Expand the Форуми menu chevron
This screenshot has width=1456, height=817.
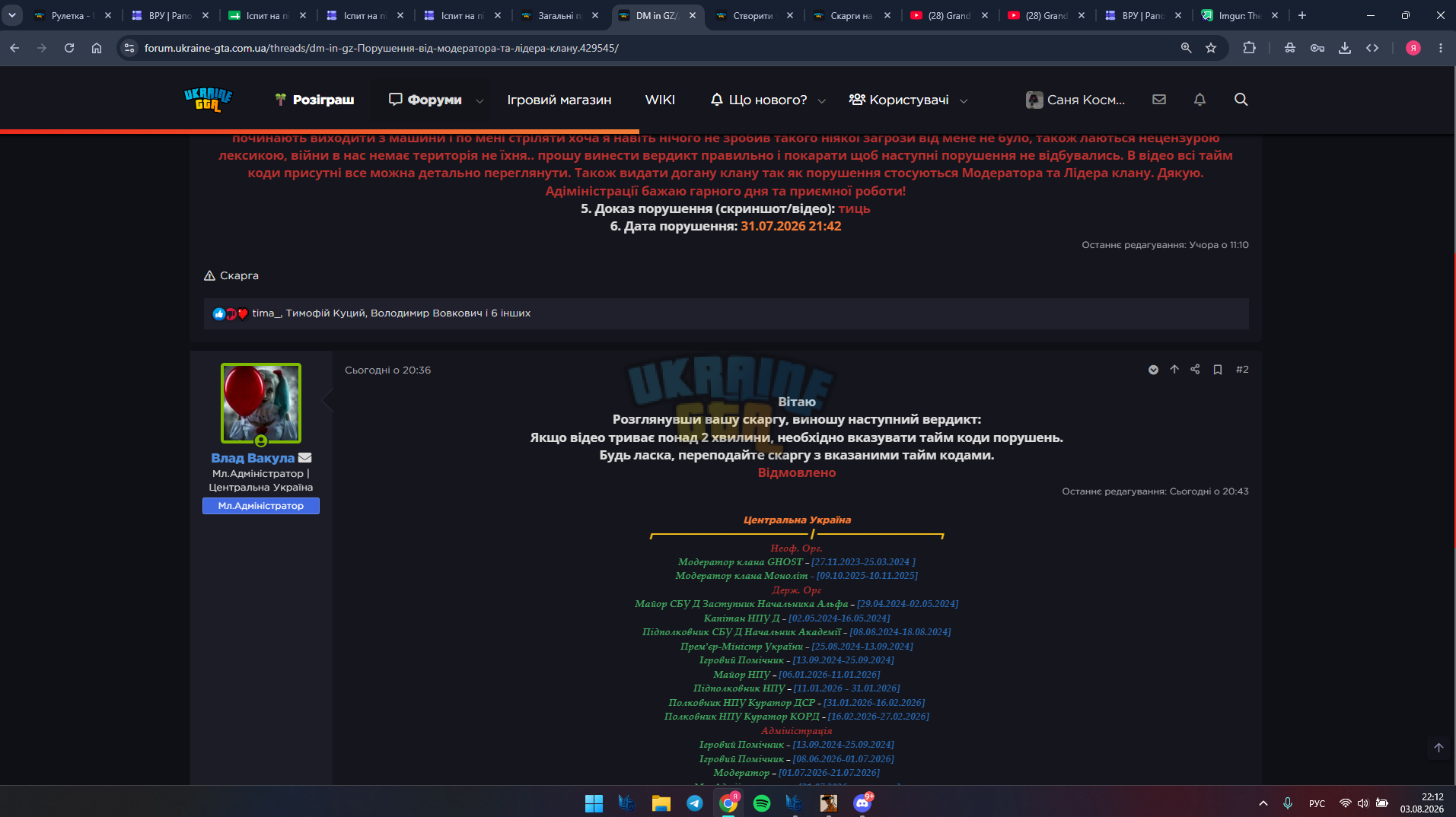479,101
